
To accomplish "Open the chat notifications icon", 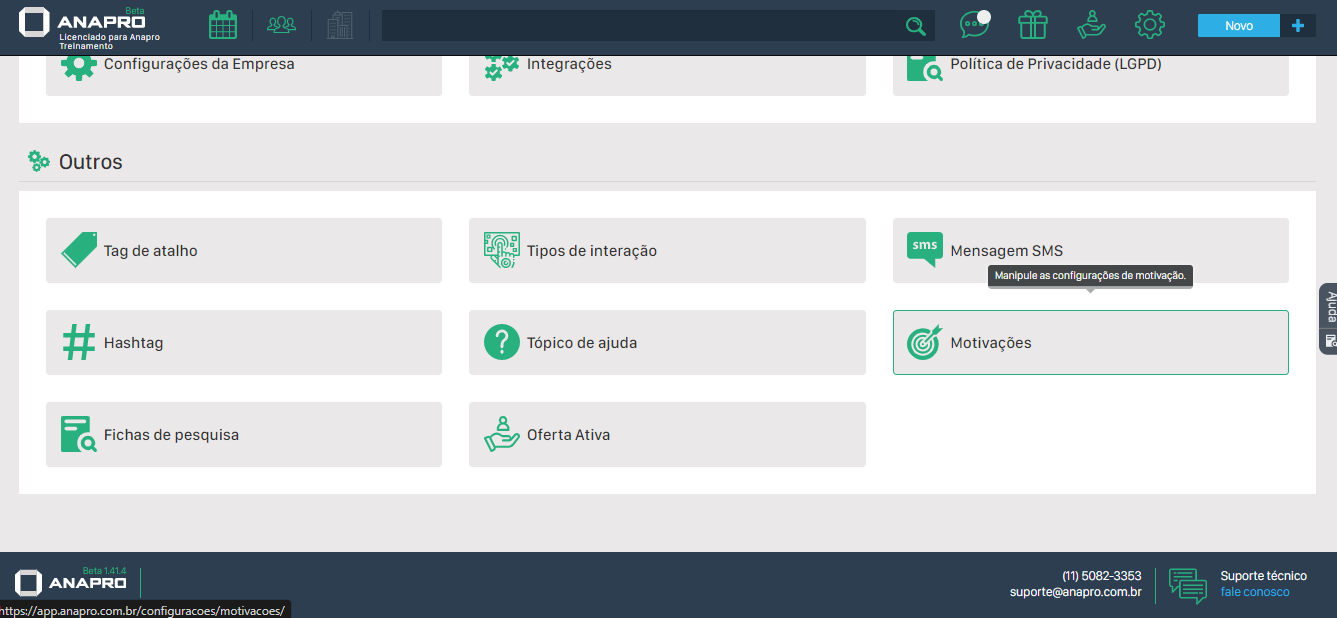I will tap(974, 25).
